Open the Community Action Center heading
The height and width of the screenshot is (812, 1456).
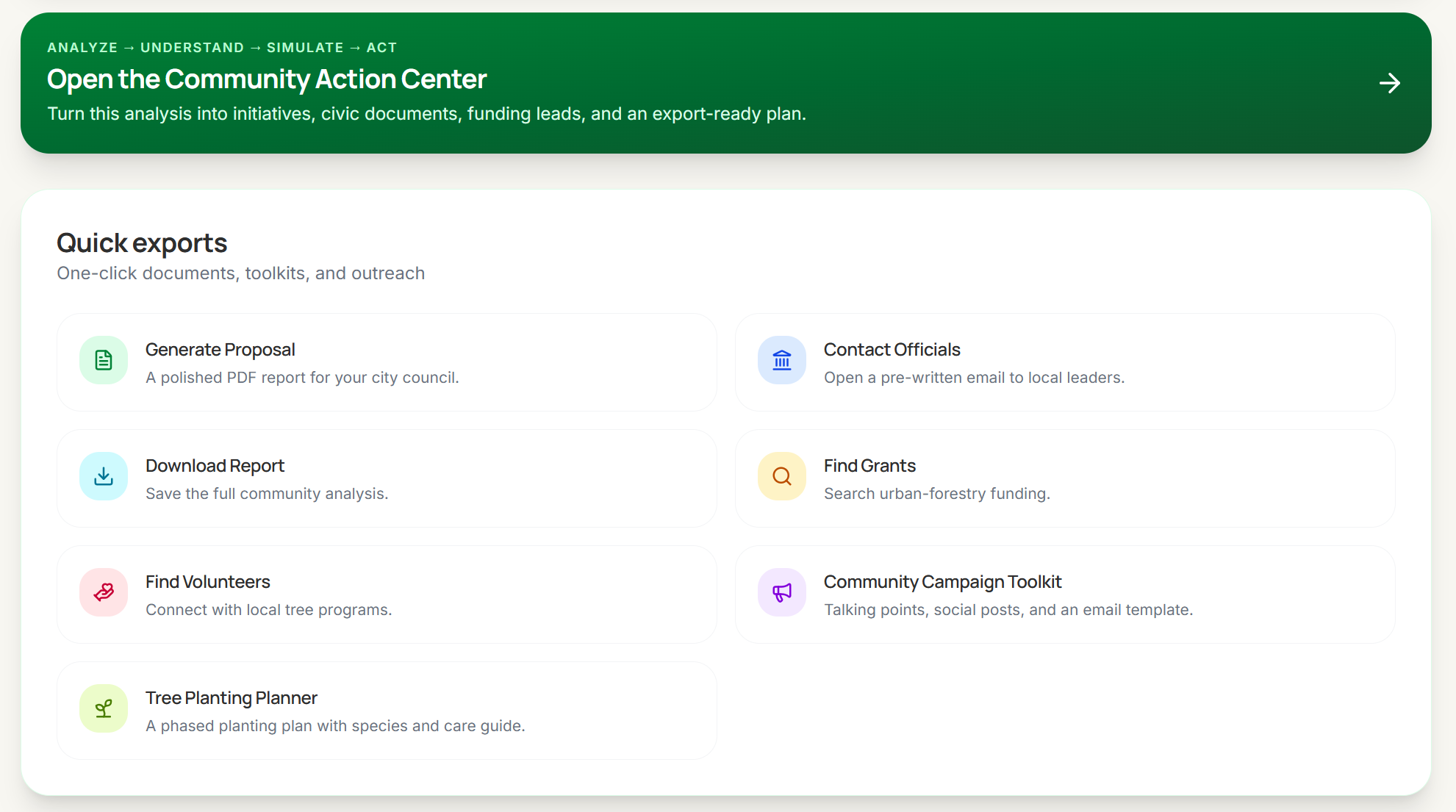tap(267, 79)
